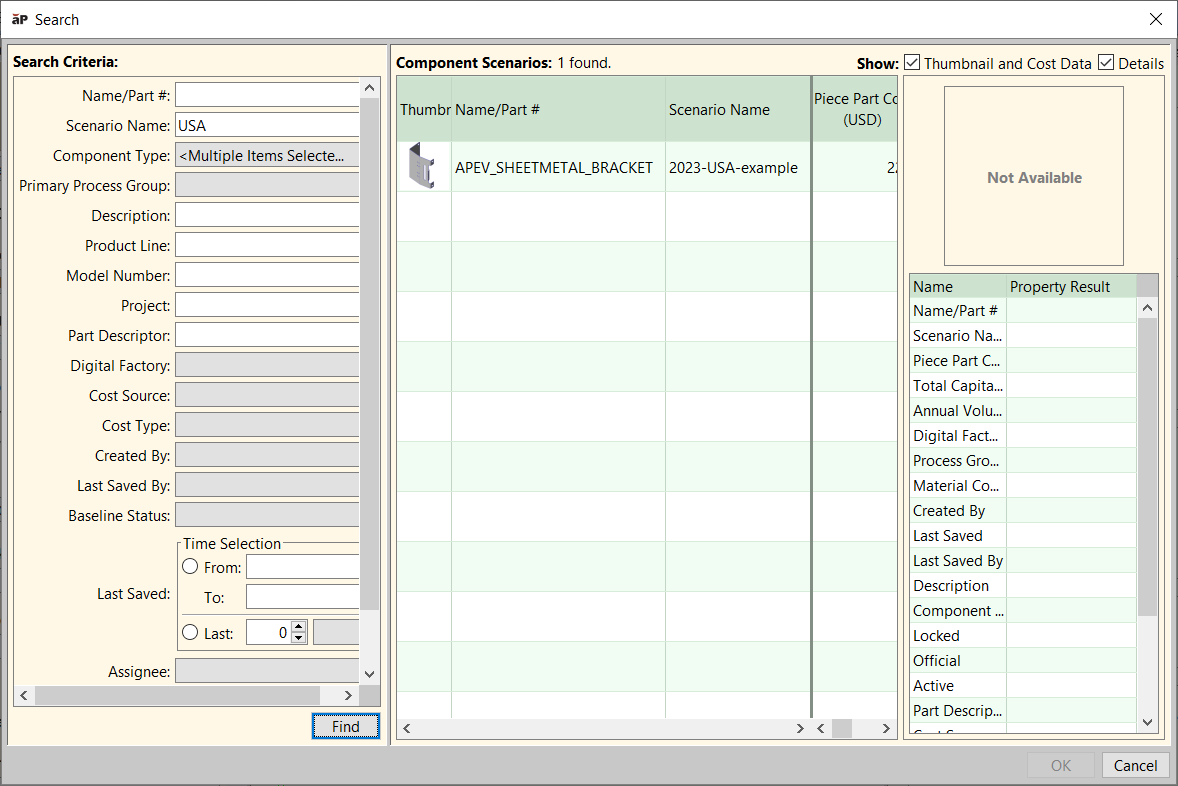Click the search criteria scroll down arrow
This screenshot has width=1178, height=786.
(x=369, y=674)
